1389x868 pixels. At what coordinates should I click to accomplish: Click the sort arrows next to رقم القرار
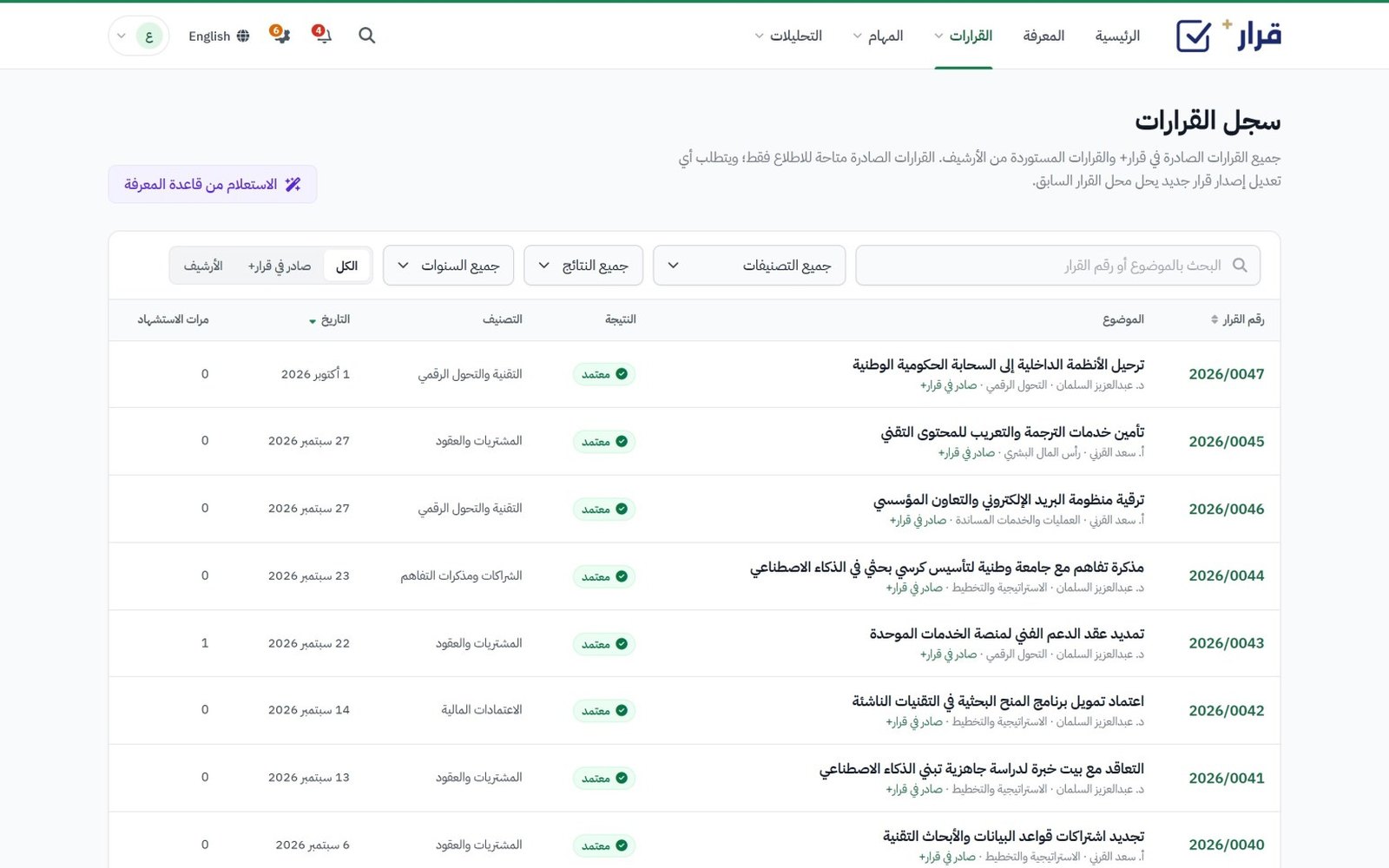pos(1215,319)
